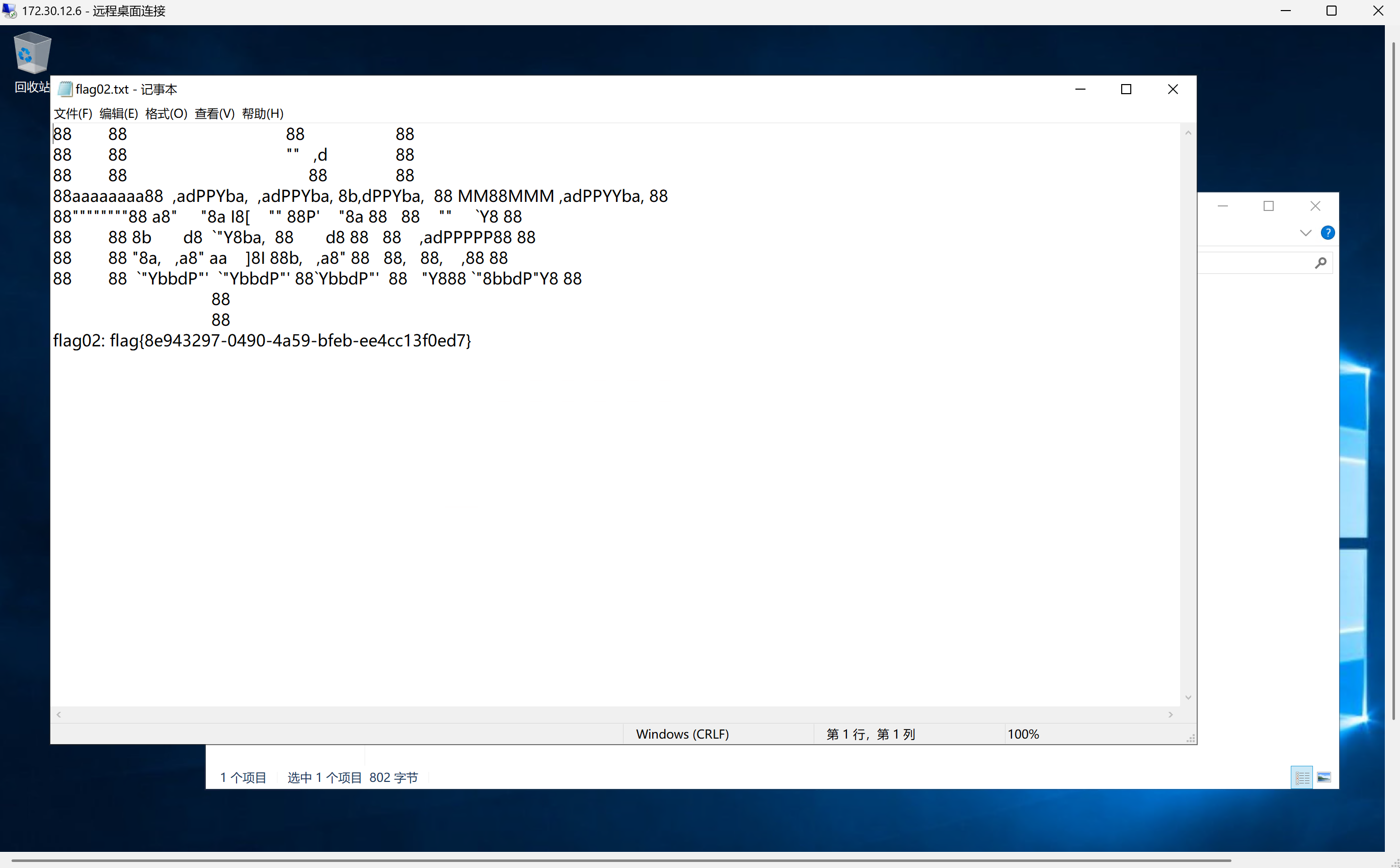The image size is (1400, 868).
Task: Switch Explorer to large thumbnails view icon
Action: 1324,777
